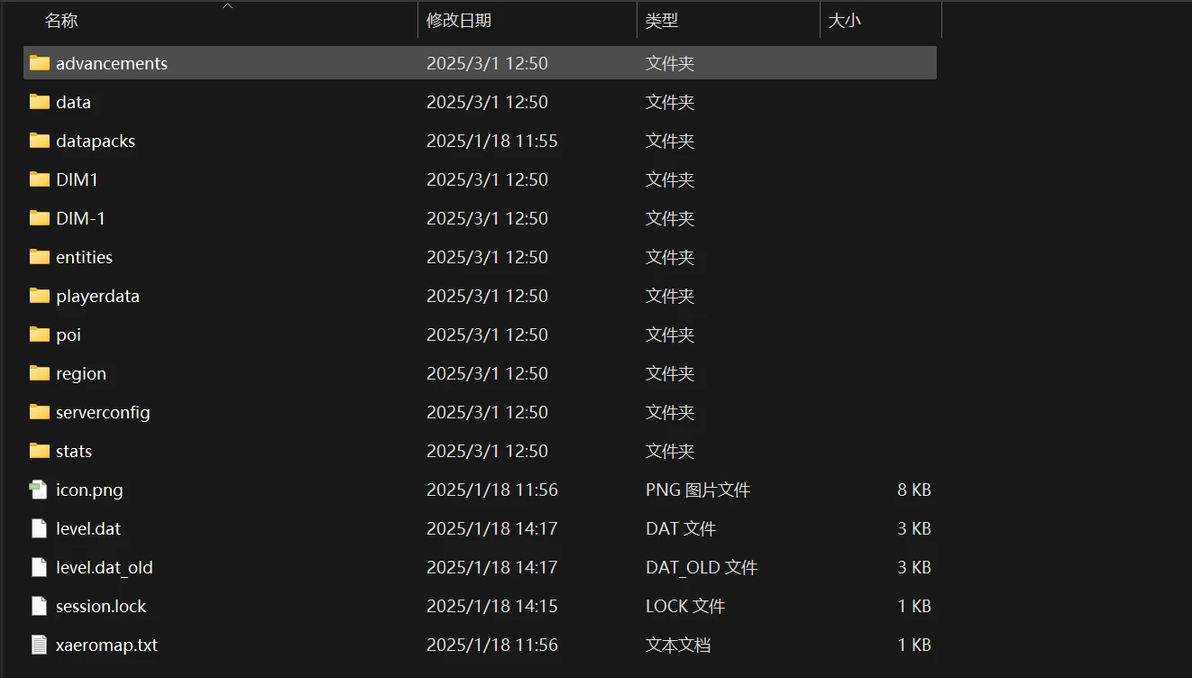Click the datapacks folder icon
Screen dimensions: 1192x678
(40, 141)
